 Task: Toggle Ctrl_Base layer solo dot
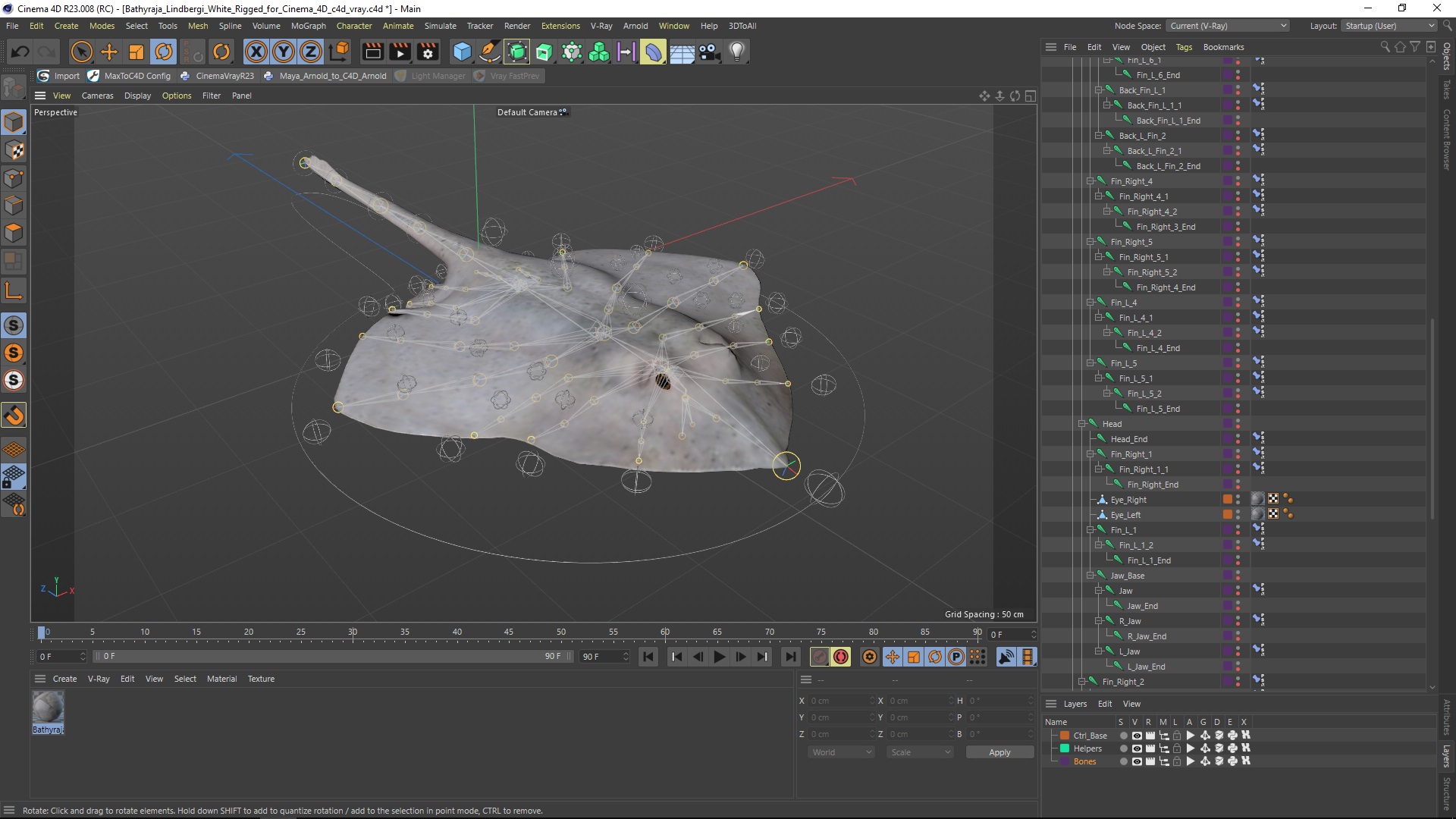1123,736
